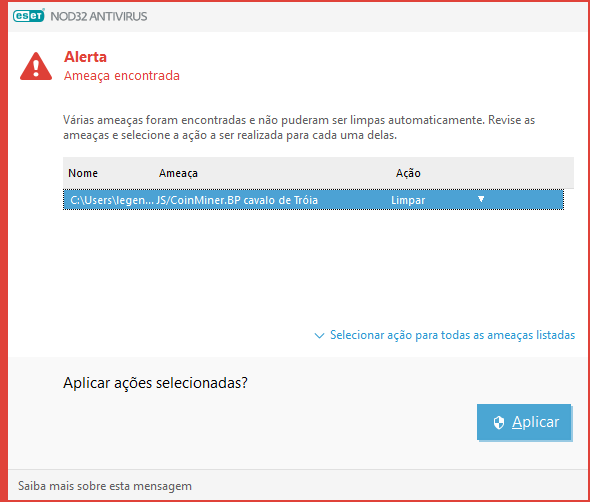Click the NOD32 ANTIVIRUS title text

99,17
